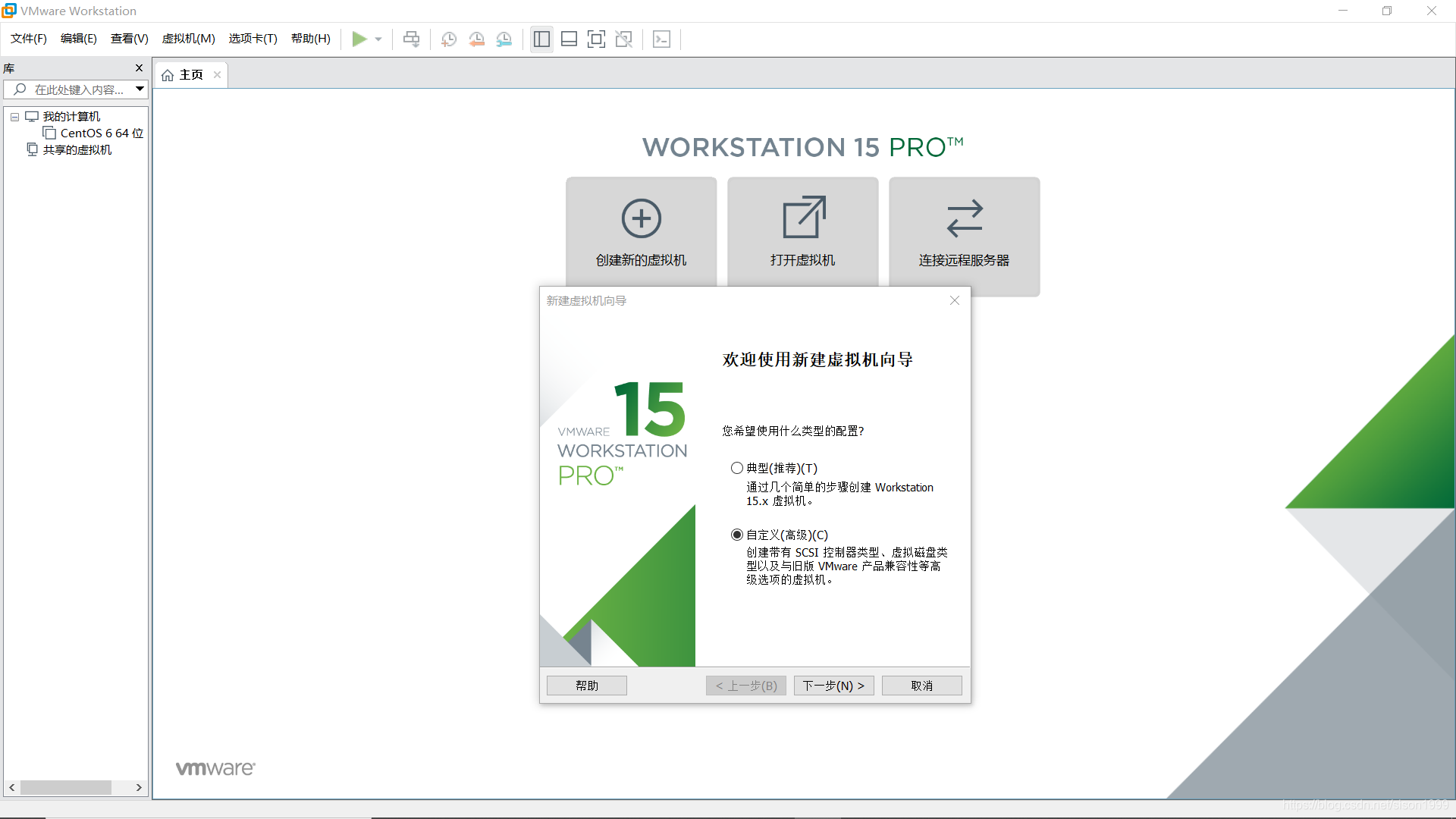
Task: Open the power options dropdown arrow
Action: pyautogui.click(x=378, y=39)
